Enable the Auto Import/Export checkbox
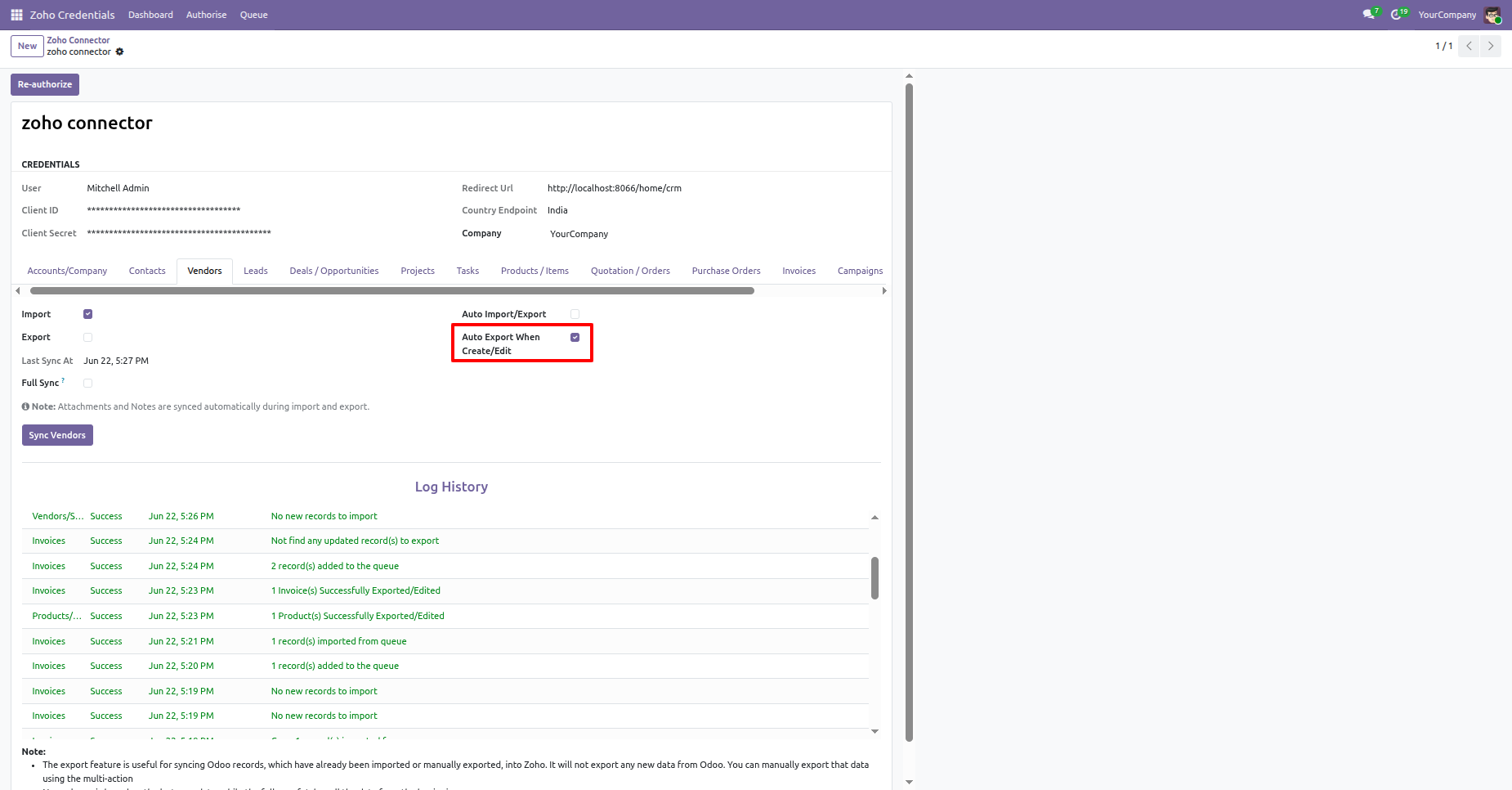The height and width of the screenshot is (790, 1512). [x=575, y=314]
